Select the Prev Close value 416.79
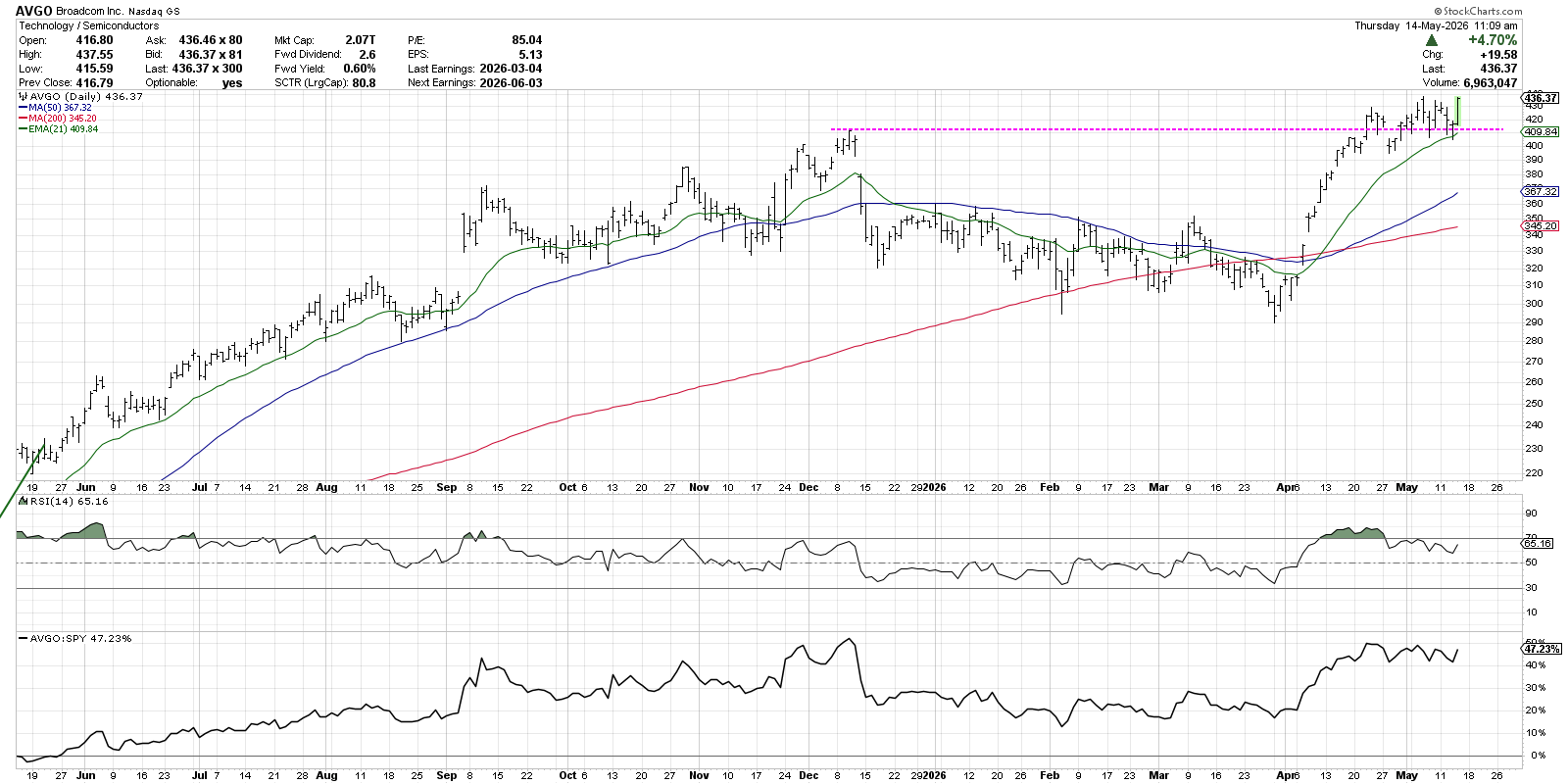Image resolution: width=1568 pixels, height=784 pixels. 95,82
